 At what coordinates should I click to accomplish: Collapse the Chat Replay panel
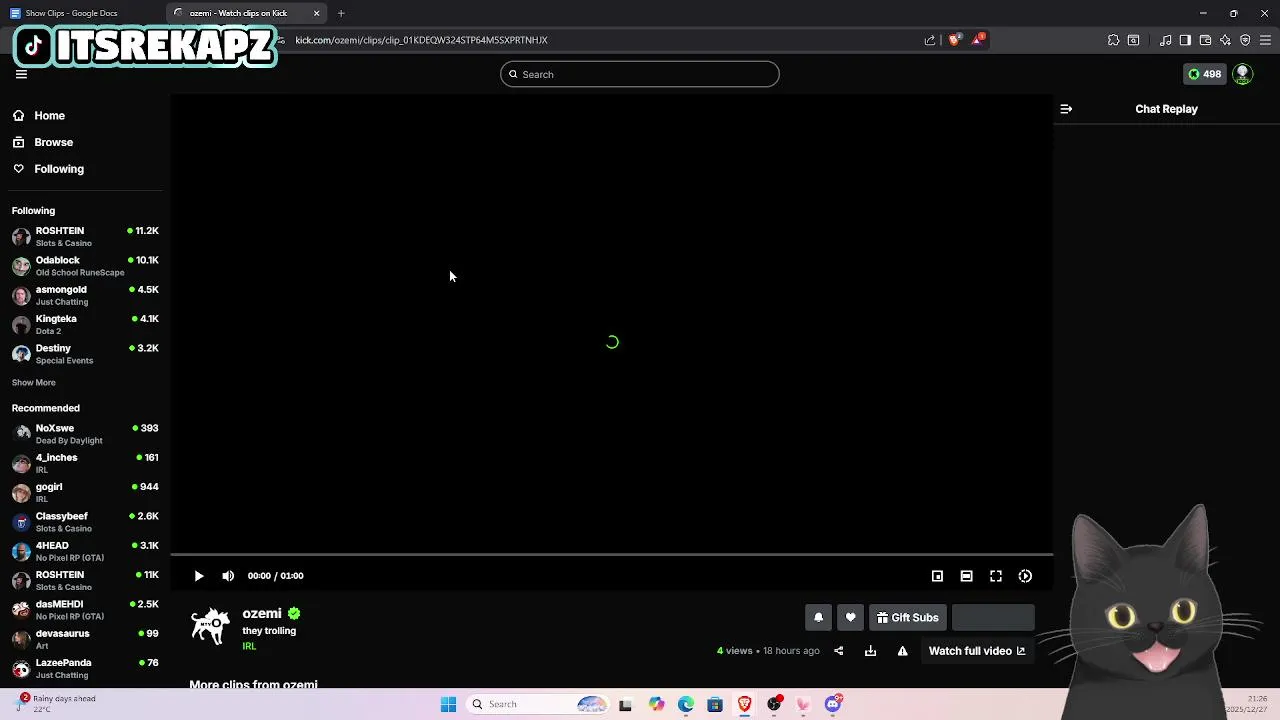[x=1066, y=109]
